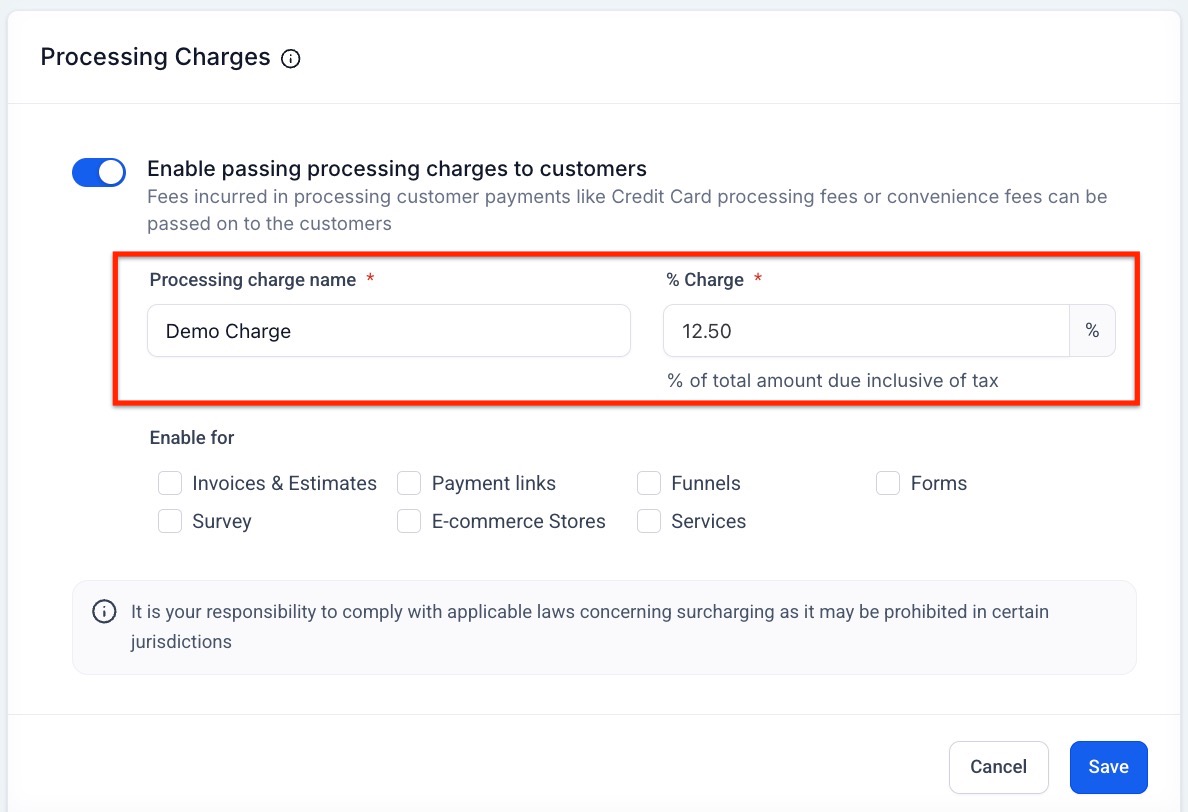1188x812 pixels.
Task: Click the Processing Charges heading text
Action: pyautogui.click(x=155, y=57)
